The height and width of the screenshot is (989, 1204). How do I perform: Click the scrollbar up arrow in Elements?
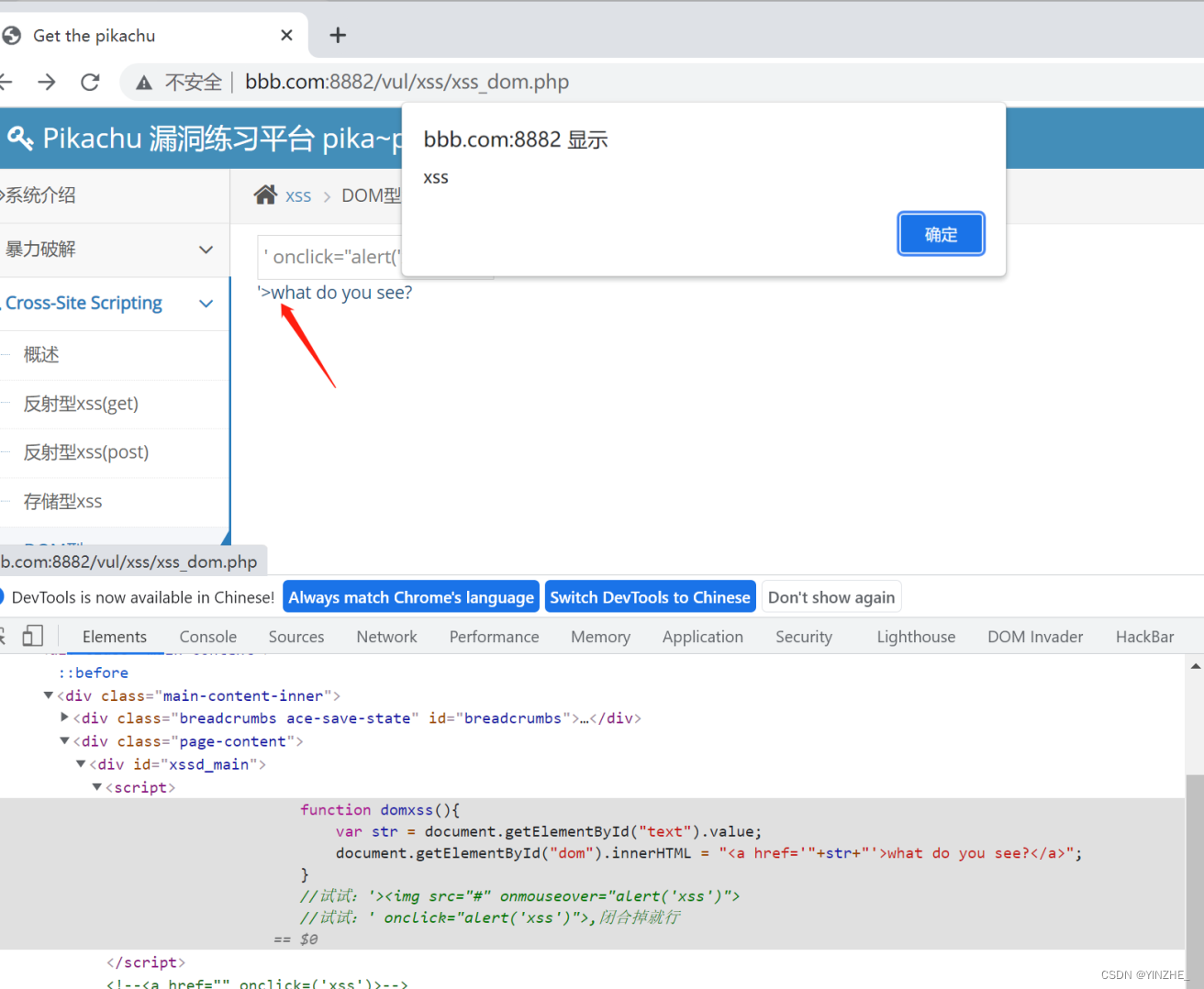pos(1195,666)
